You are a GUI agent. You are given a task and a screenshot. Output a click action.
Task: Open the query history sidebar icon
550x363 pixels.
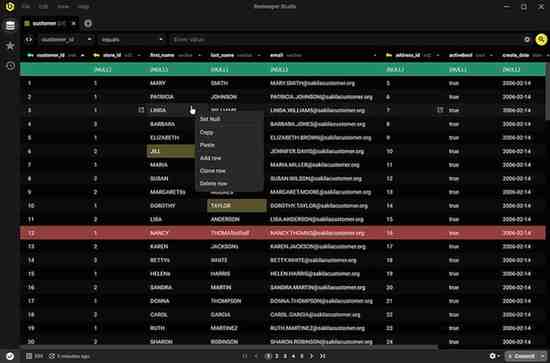11,66
